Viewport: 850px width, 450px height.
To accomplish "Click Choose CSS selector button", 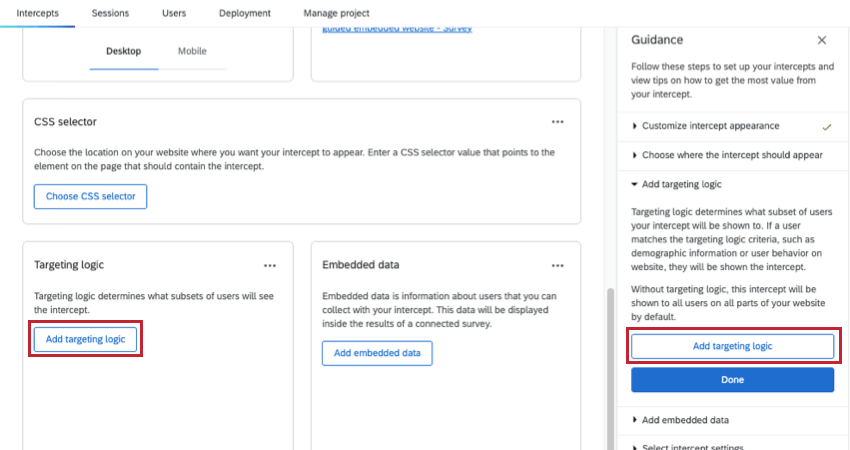I will coord(91,196).
